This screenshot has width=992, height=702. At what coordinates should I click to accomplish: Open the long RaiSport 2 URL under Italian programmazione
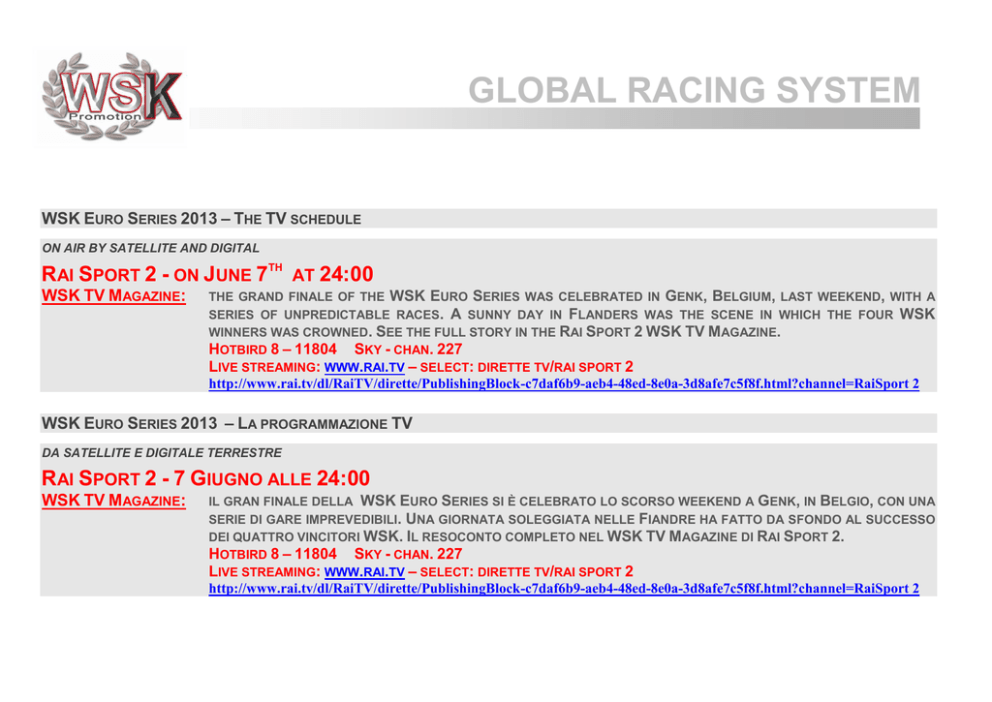[564, 589]
